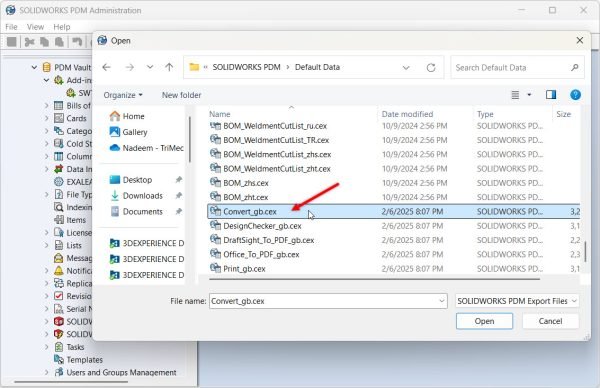Select first 3DEXPERIENCE D drive entry
Screen dimensions: 600x388
(x=147, y=243)
